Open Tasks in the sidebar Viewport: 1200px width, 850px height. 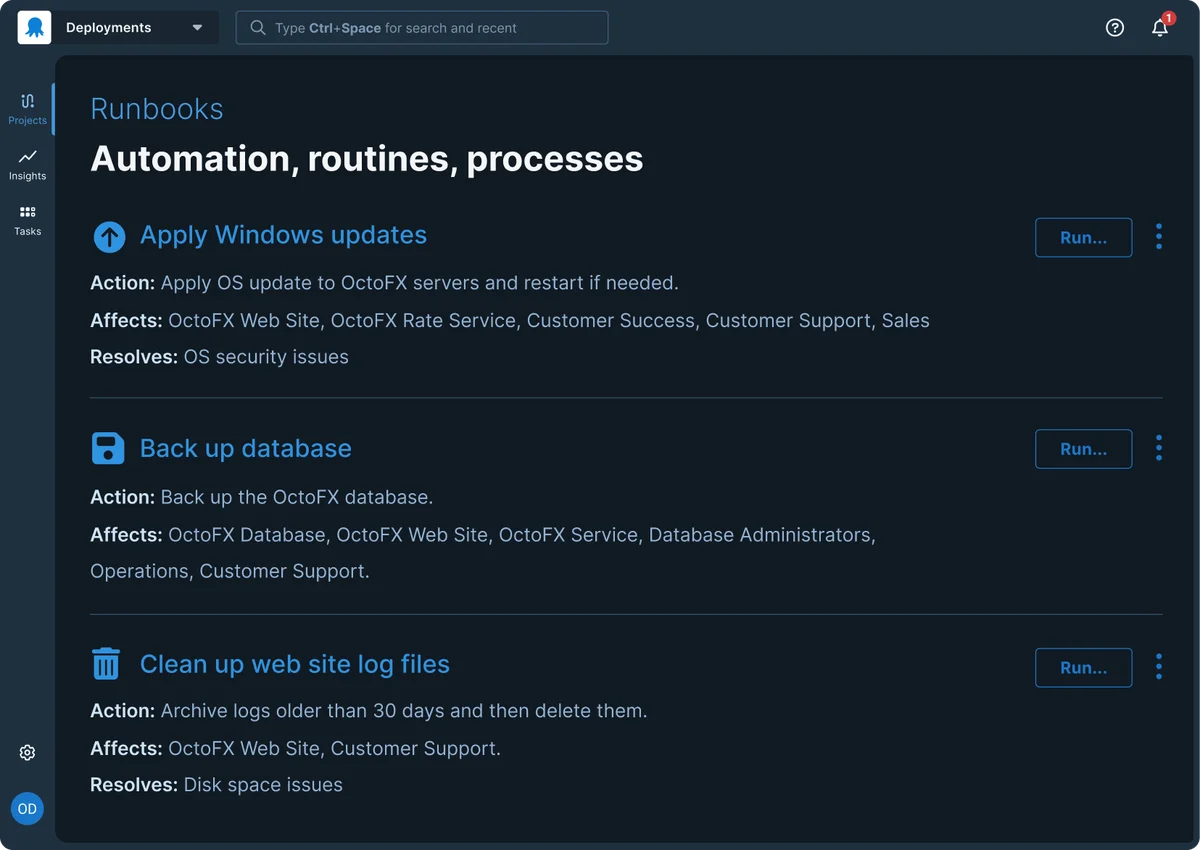27,220
